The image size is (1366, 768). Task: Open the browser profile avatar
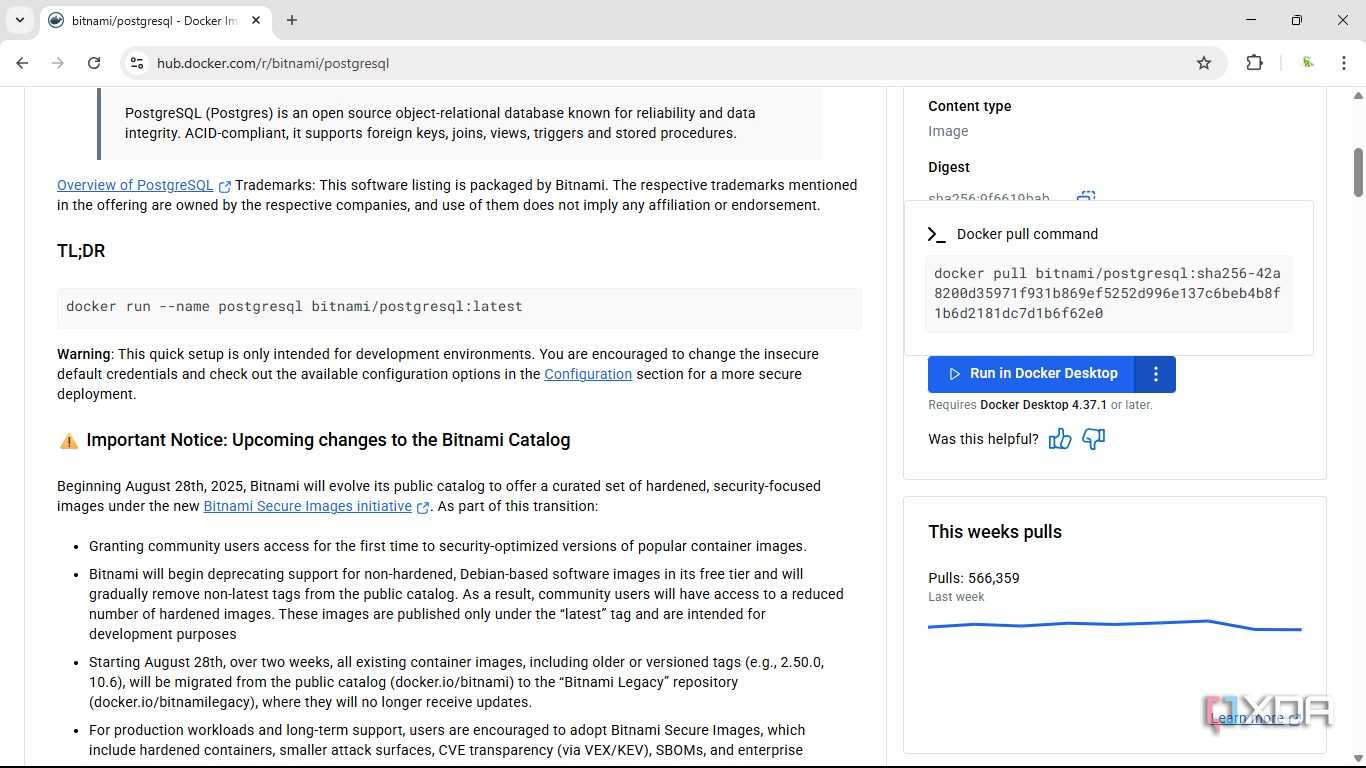[1308, 63]
